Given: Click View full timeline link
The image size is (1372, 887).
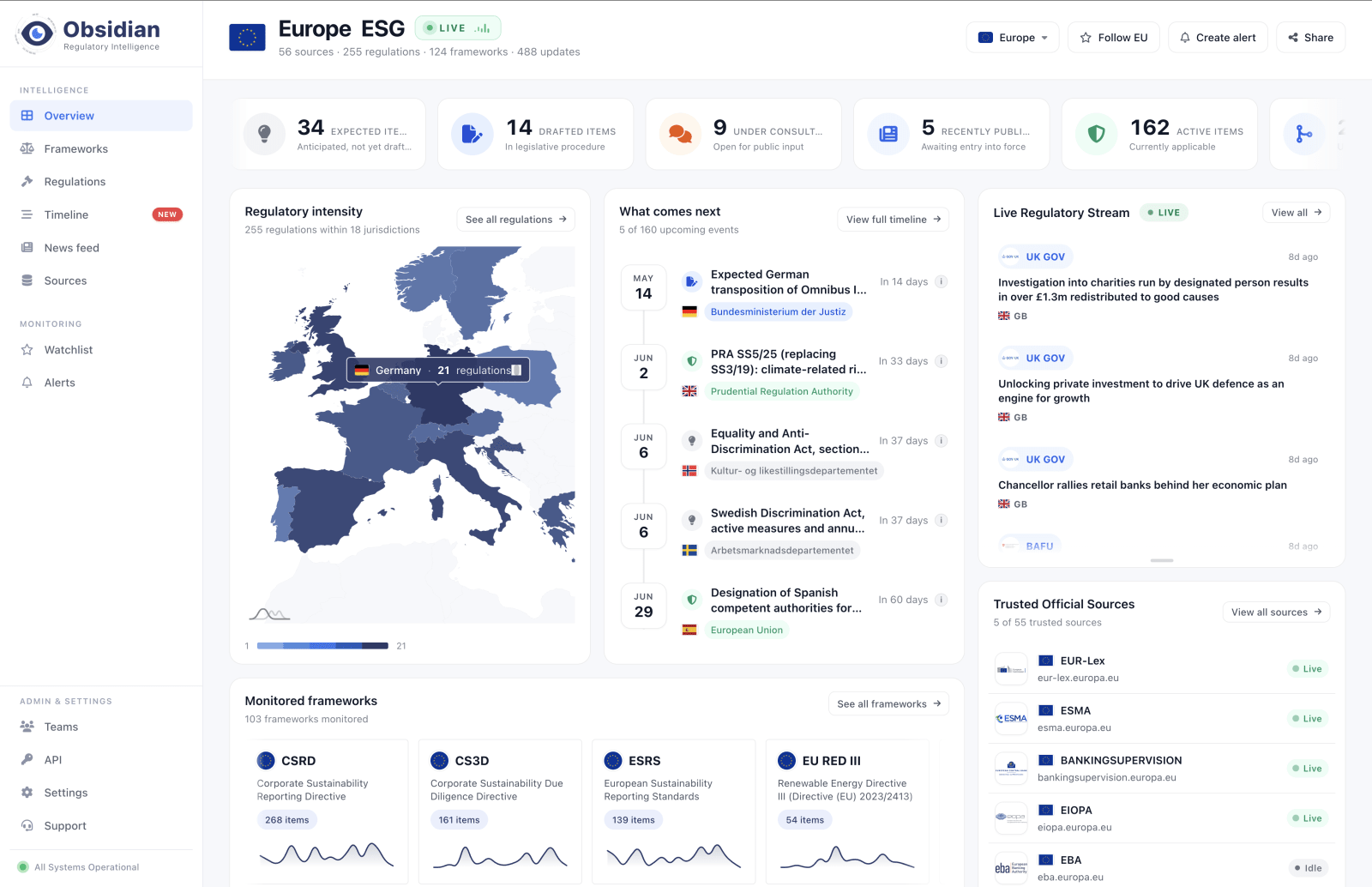Looking at the screenshot, I should pos(893,220).
